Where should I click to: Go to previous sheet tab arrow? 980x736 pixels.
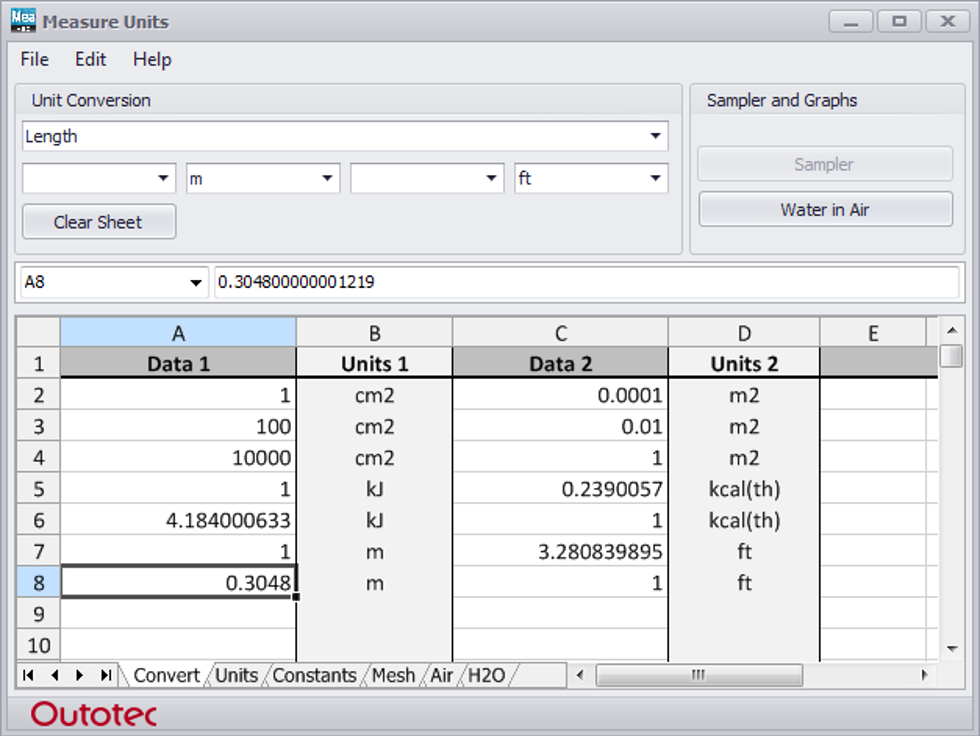pos(55,675)
